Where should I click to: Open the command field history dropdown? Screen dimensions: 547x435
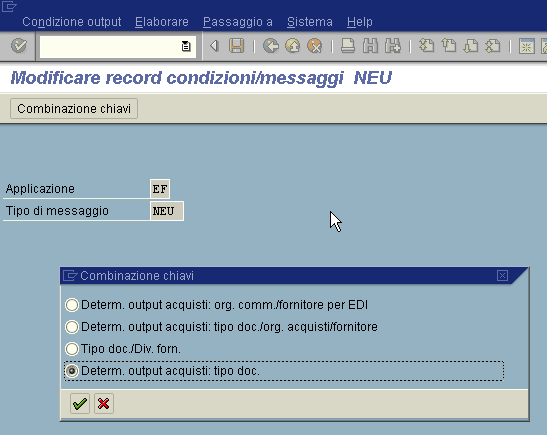coord(186,46)
